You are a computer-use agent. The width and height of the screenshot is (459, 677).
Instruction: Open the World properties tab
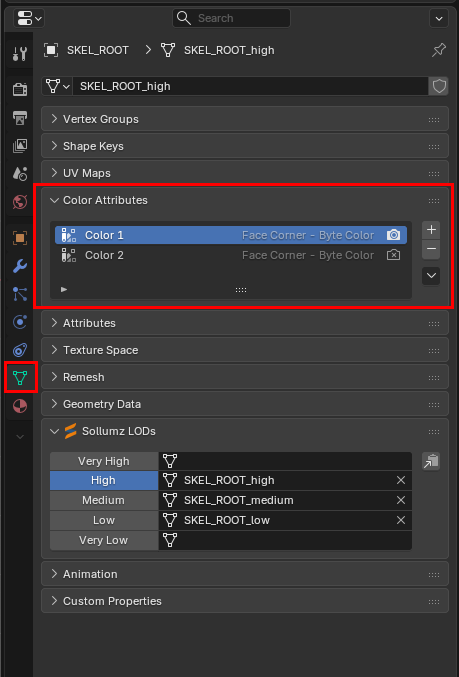[x=20, y=202]
